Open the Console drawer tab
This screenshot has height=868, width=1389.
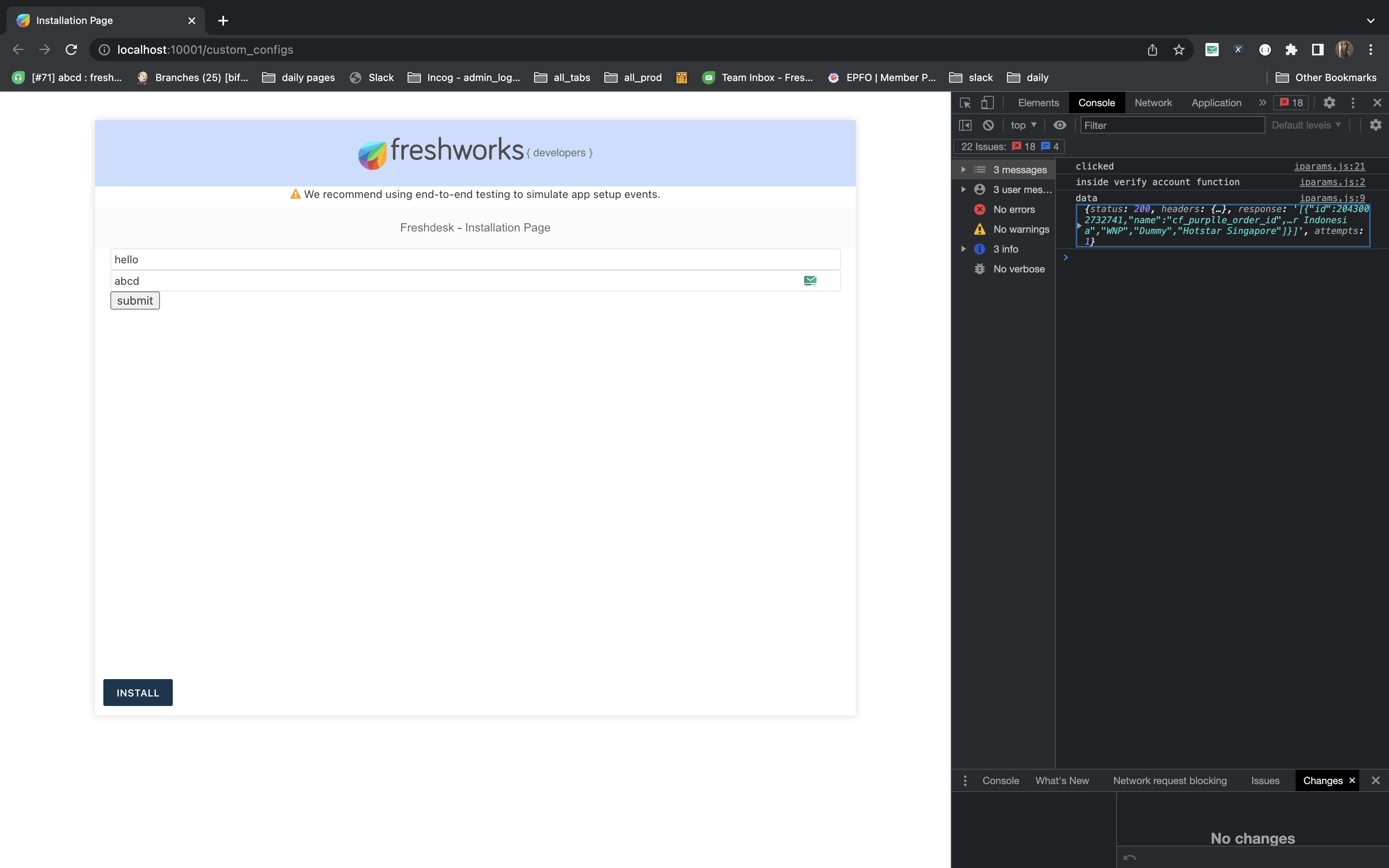1000,781
